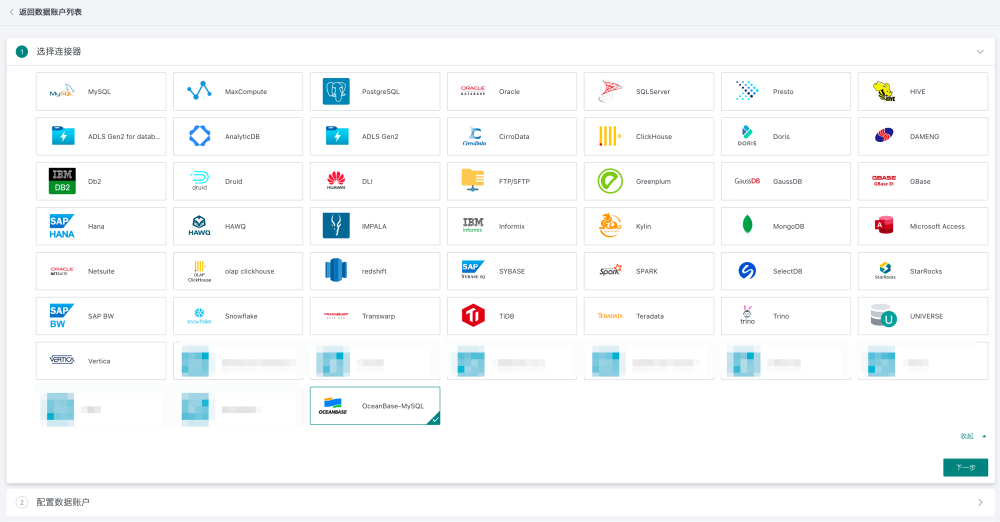
Task: Select the Druid connector icon
Action: 199,181
